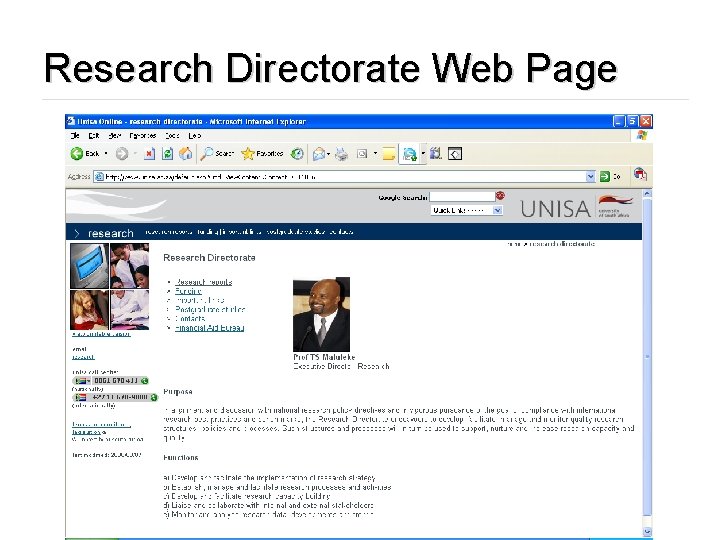Click the link under the sidebar photos
The image size is (720, 540).
pos(101,334)
